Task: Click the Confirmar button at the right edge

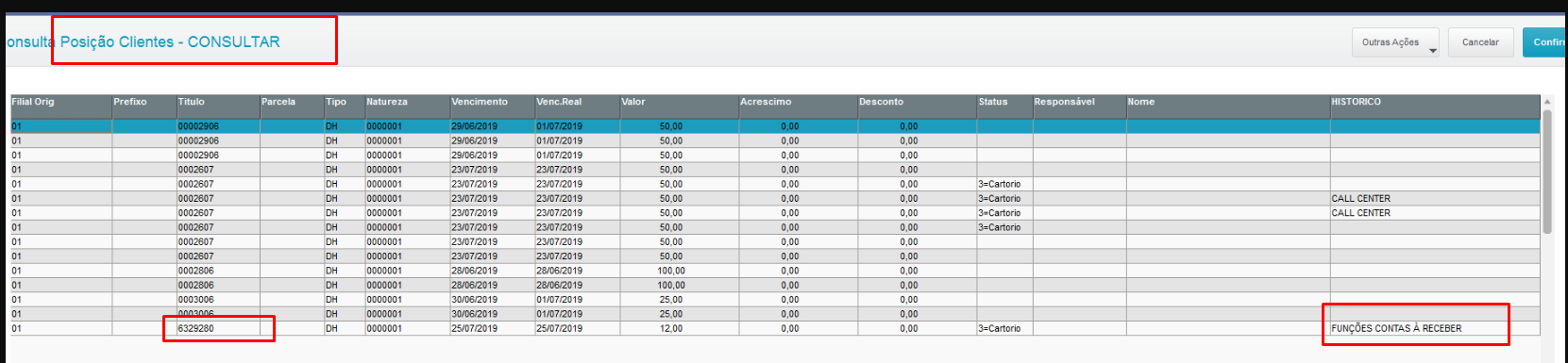Action: 1545,42
